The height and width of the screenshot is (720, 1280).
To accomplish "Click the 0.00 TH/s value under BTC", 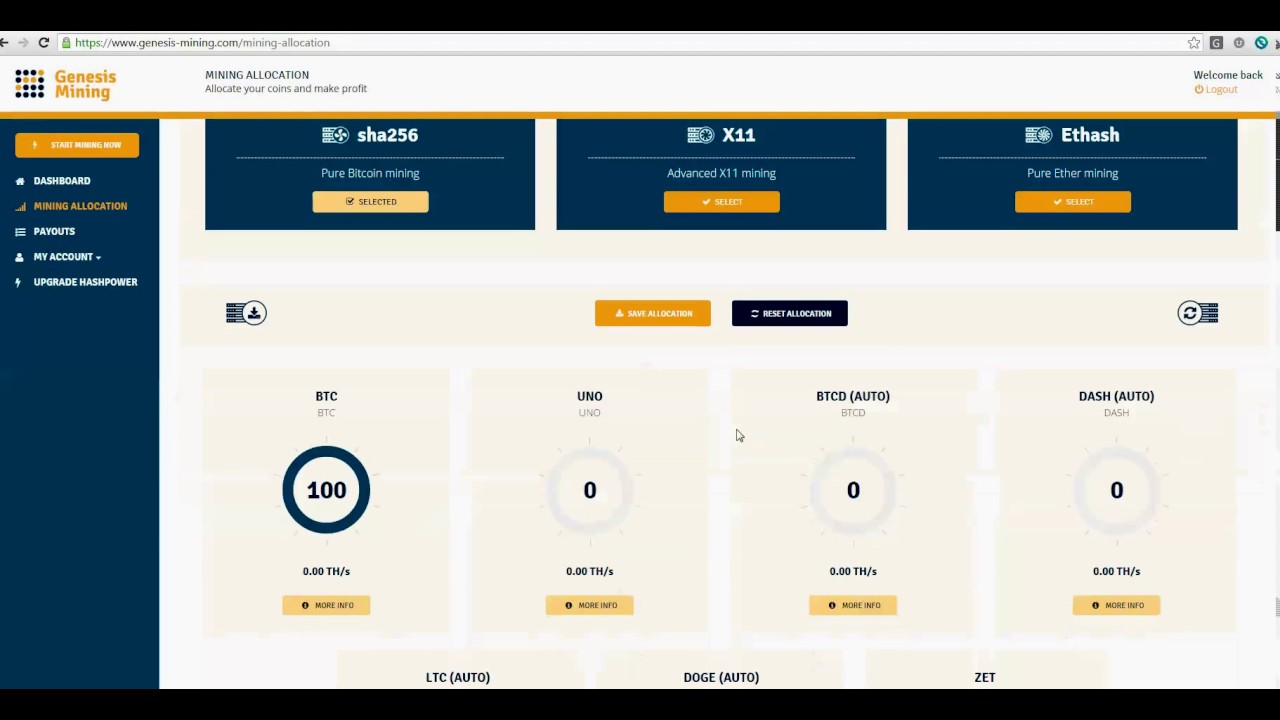I will click(326, 571).
